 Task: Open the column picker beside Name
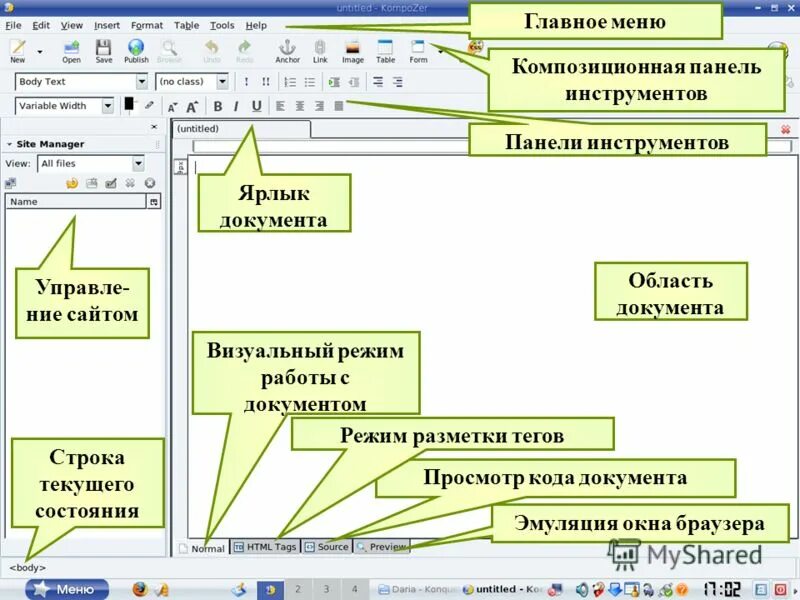coord(154,202)
